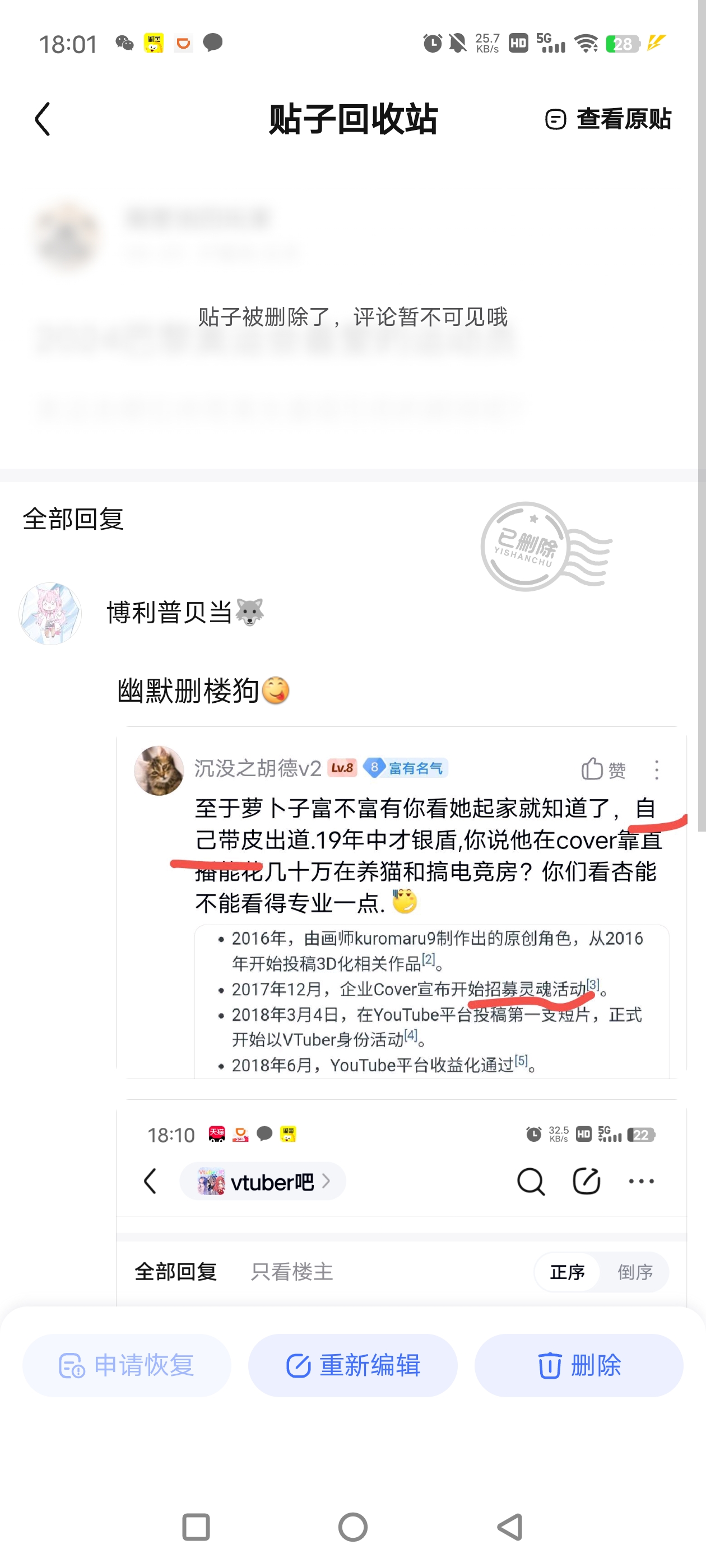Tap 博利普贝当 user avatar
The width and height of the screenshot is (706, 1568).
tap(50, 613)
